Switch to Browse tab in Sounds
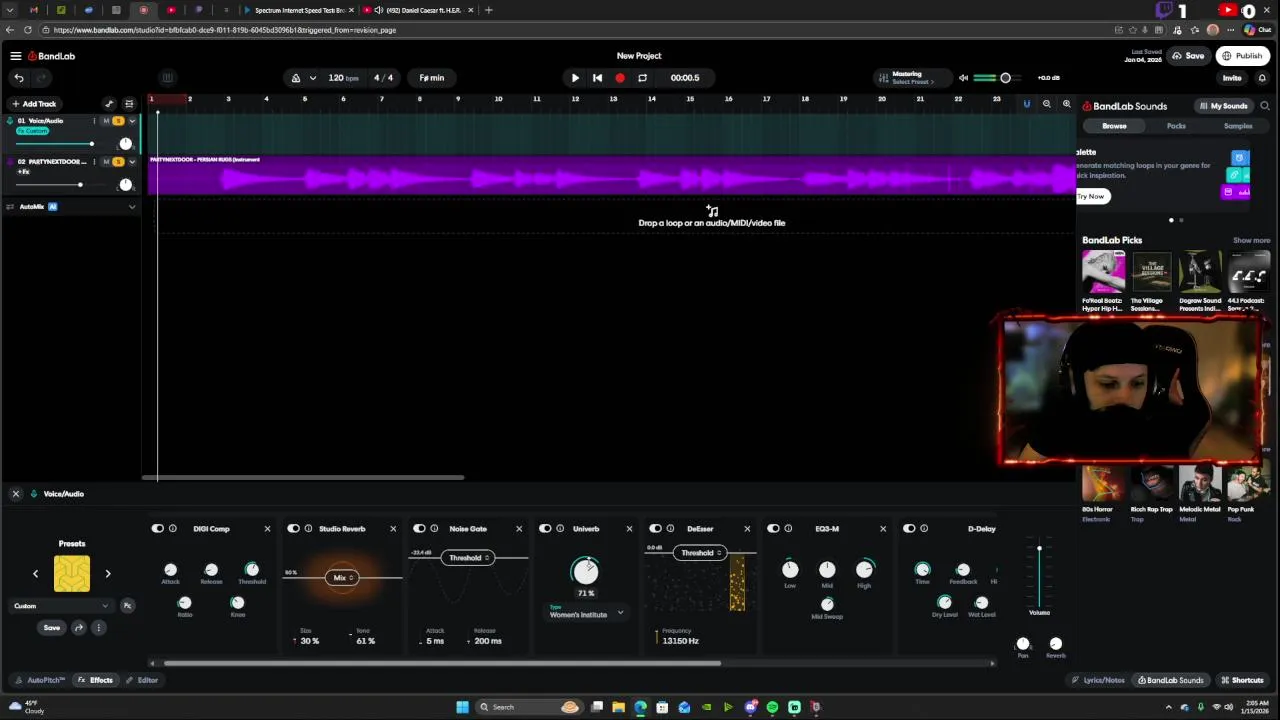 (x=1114, y=126)
